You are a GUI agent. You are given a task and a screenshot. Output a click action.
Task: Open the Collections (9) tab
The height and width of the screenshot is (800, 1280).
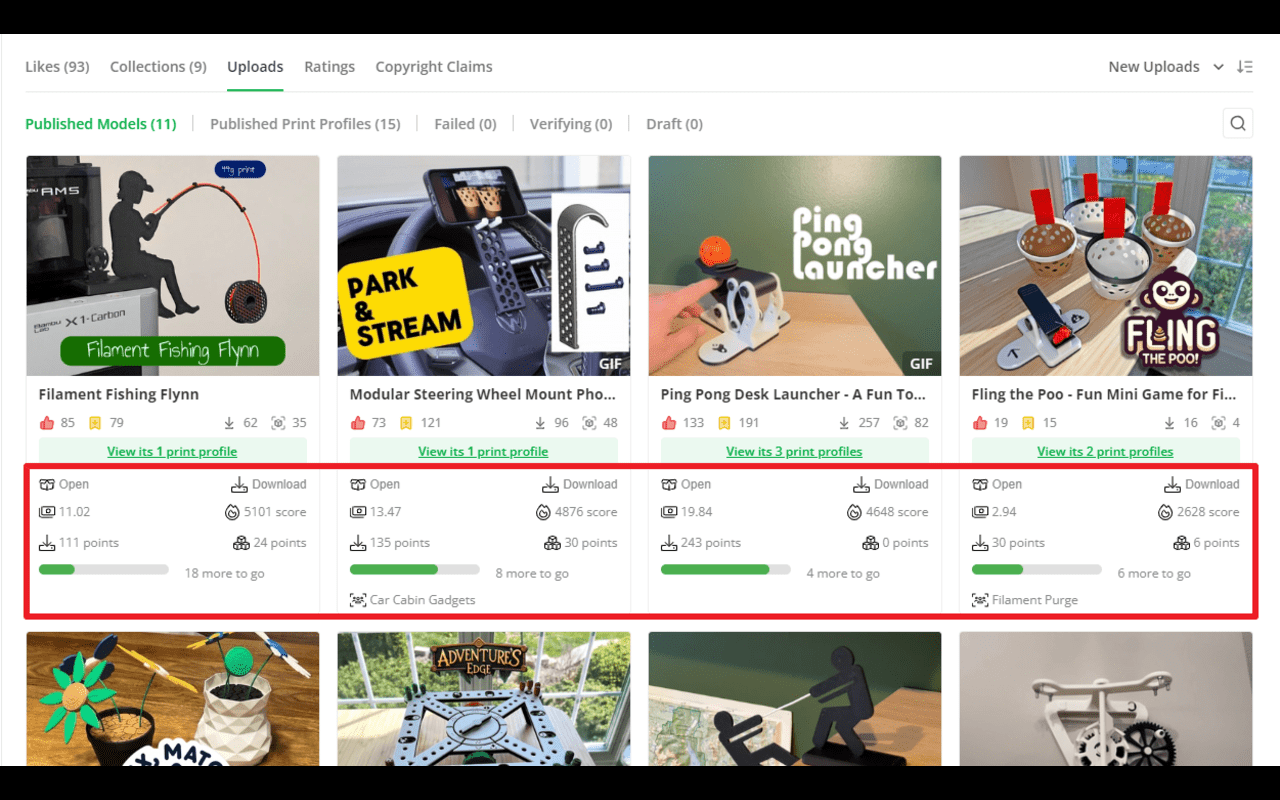[x=158, y=67]
